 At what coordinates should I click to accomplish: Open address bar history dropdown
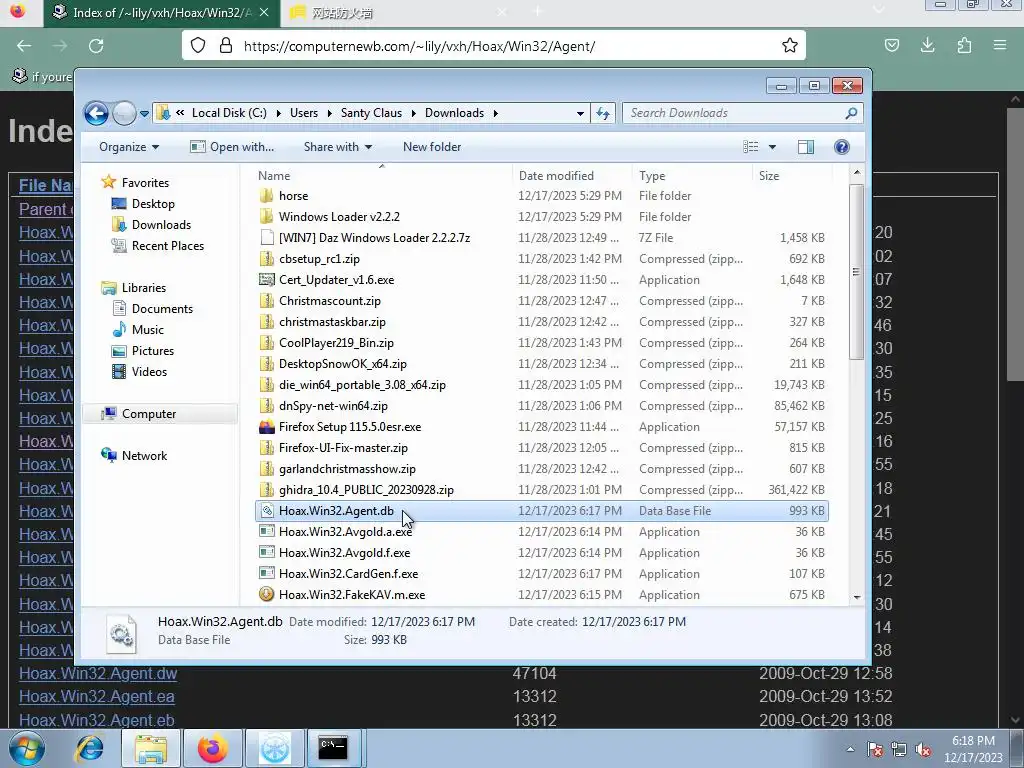coord(580,114)
